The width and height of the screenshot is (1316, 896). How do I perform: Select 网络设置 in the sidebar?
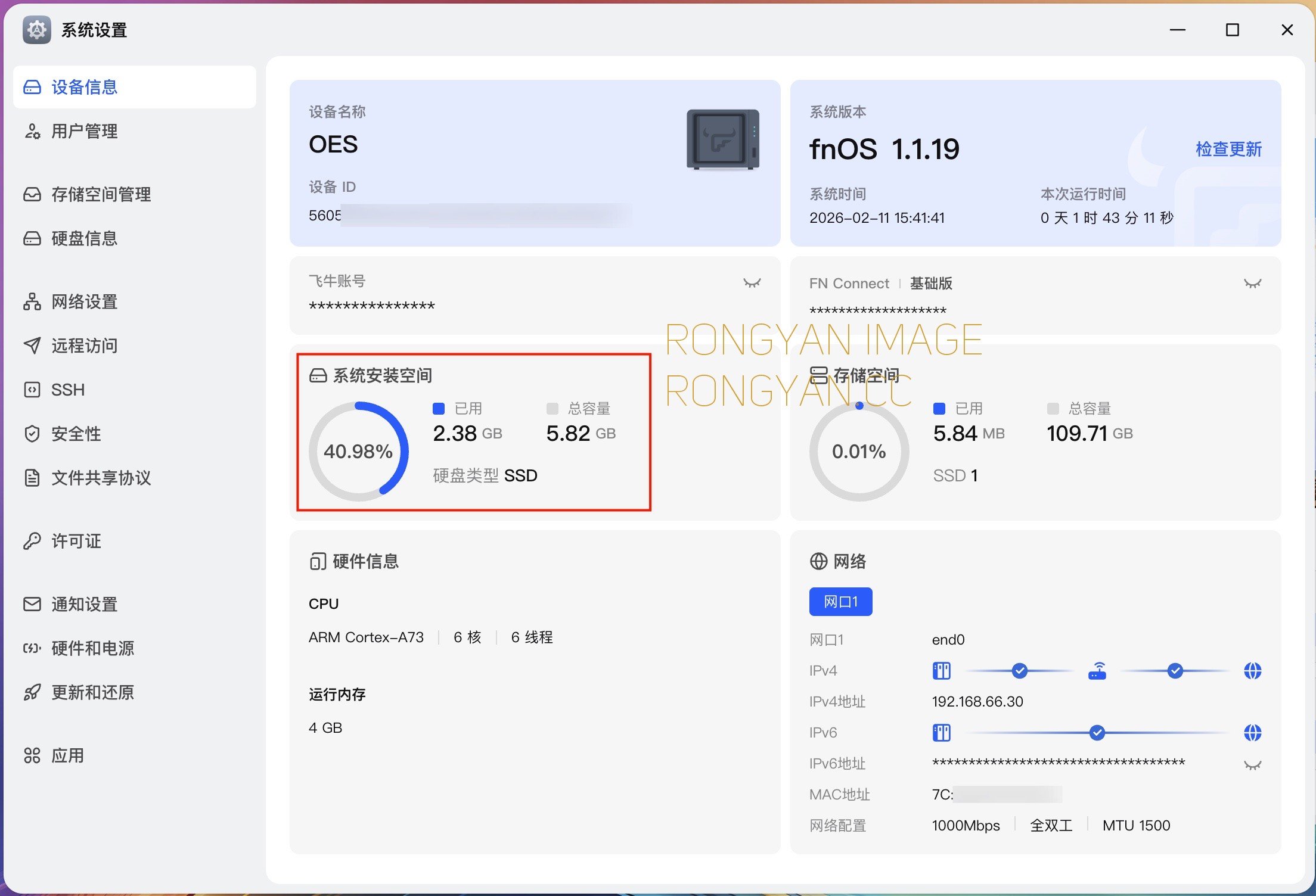(135, 301)
